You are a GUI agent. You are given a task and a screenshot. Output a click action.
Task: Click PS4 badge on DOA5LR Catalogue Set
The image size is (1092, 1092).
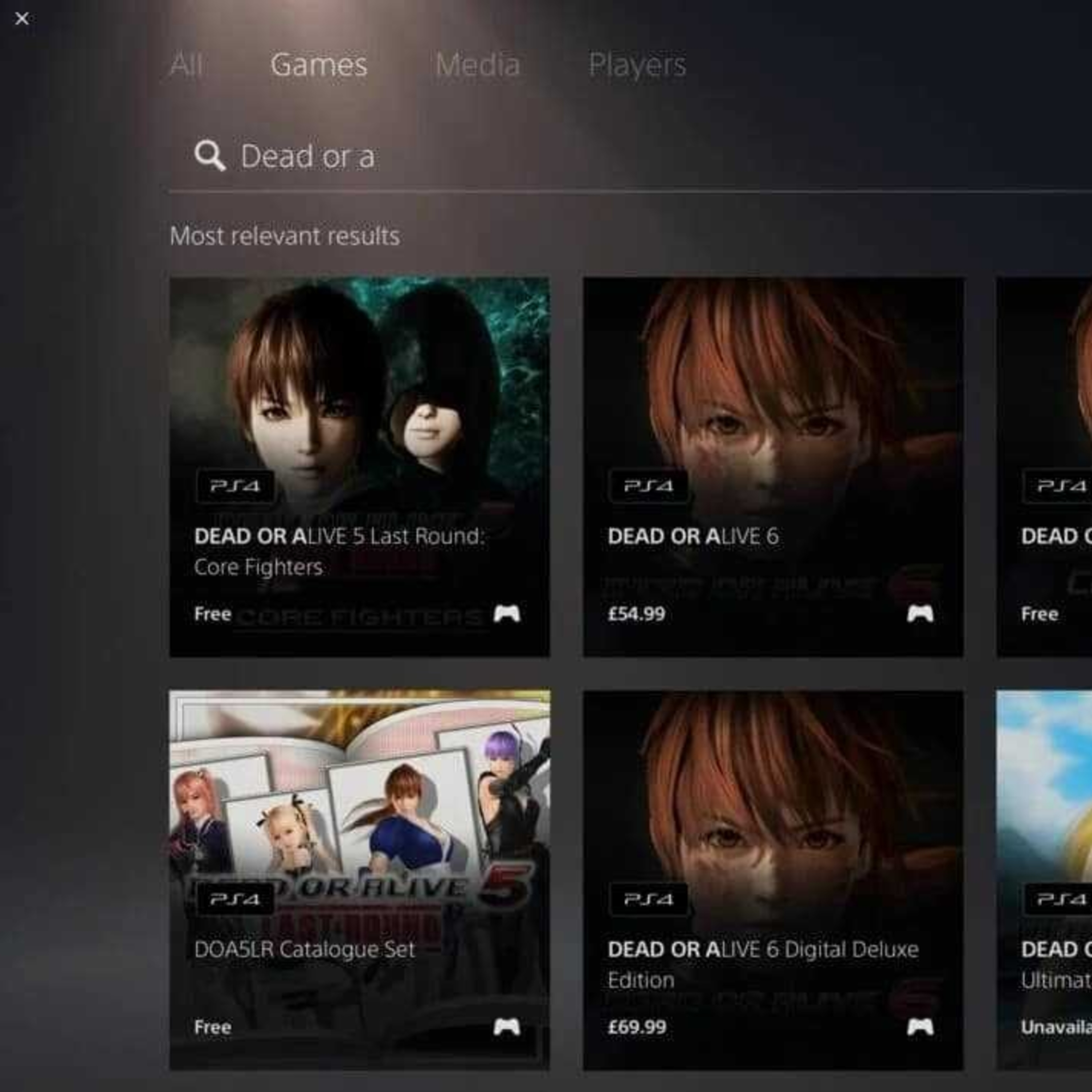click(235, 899)
